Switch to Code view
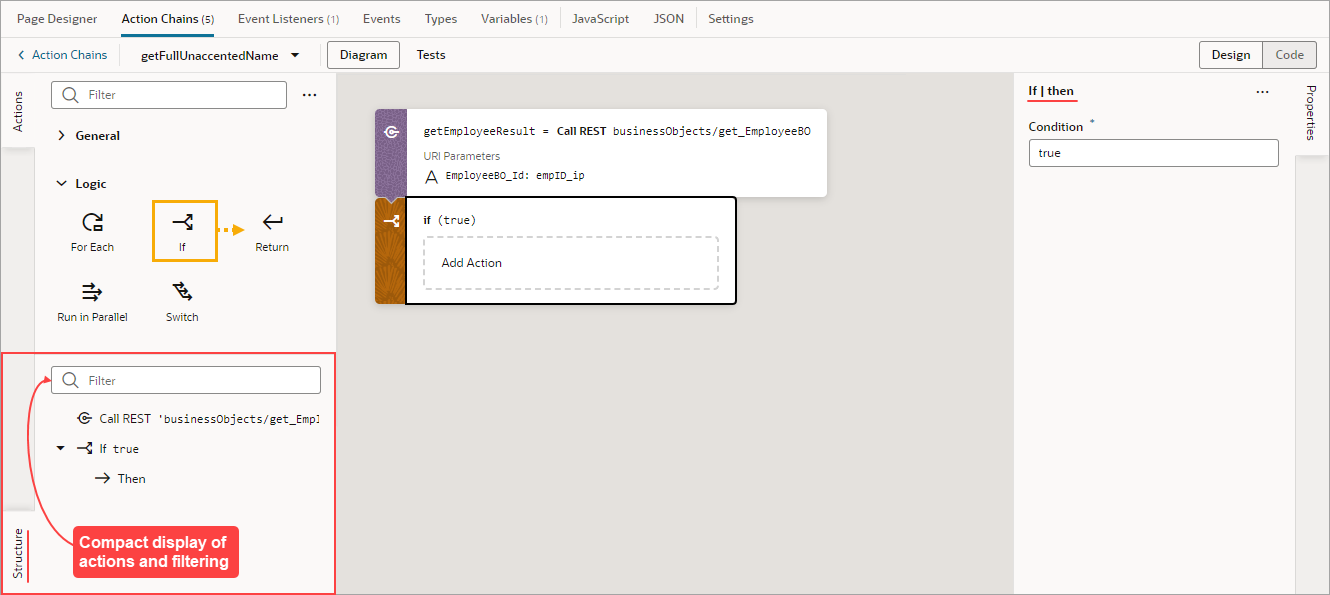This screenshot has height=595, width=1330. coord(1289,55)
